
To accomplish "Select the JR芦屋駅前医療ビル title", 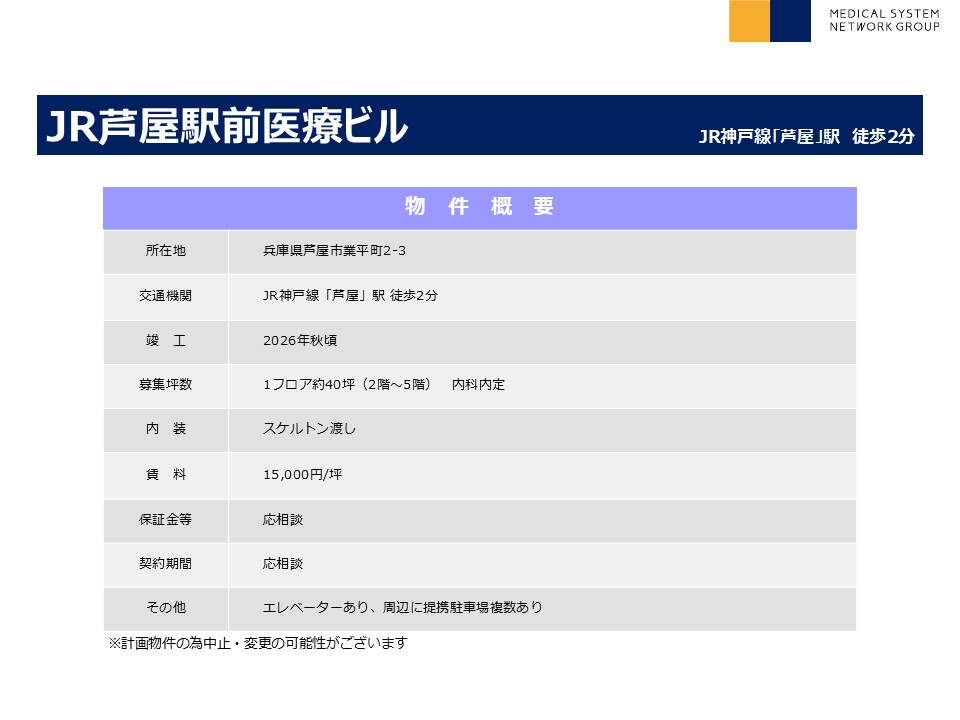I will 228,127.
